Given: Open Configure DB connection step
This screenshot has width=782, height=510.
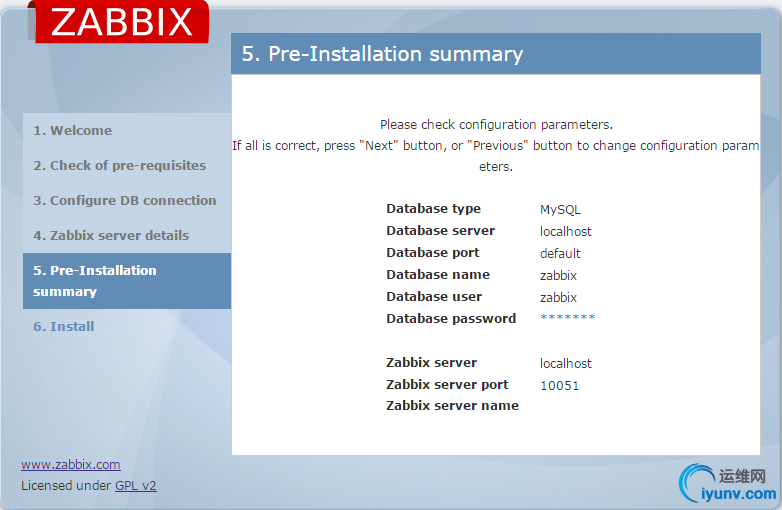Looking at the screenshot, I should [x=124, y=201].
